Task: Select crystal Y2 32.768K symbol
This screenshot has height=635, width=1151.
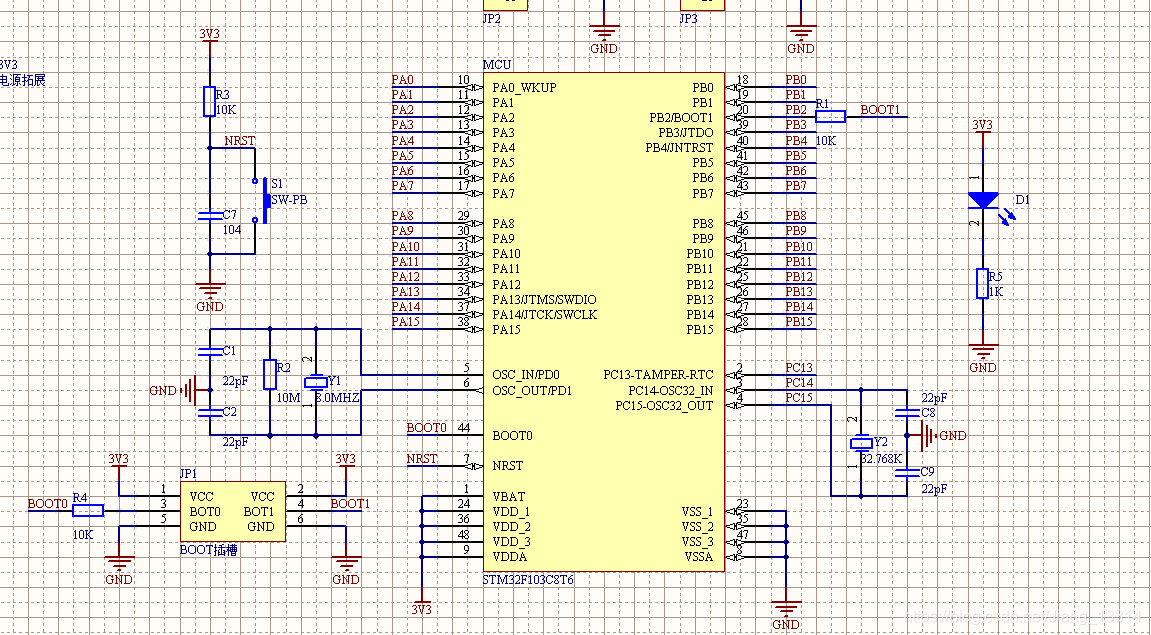Action: point(861,443)
